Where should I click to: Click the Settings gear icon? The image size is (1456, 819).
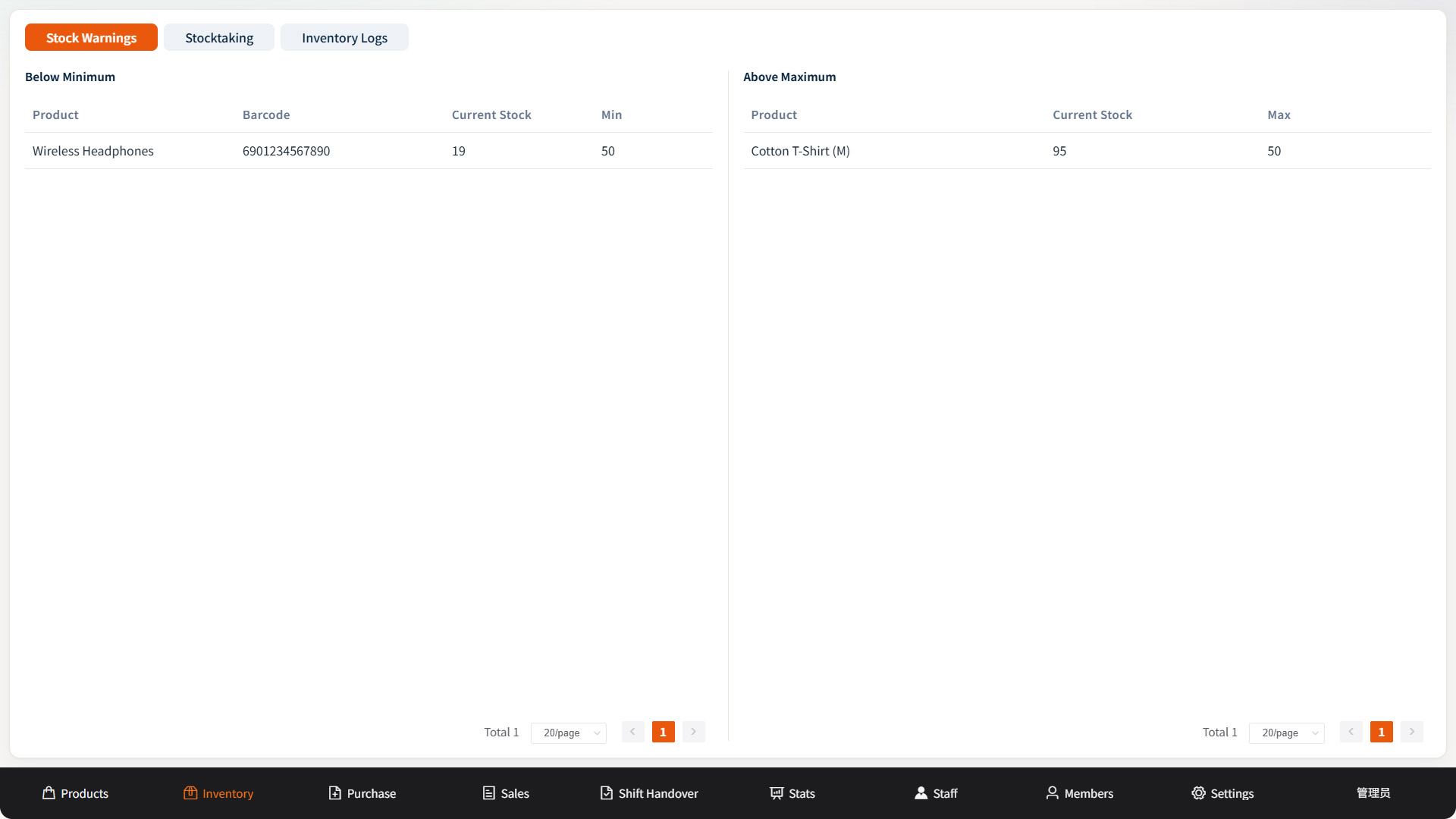(1198, 793)
